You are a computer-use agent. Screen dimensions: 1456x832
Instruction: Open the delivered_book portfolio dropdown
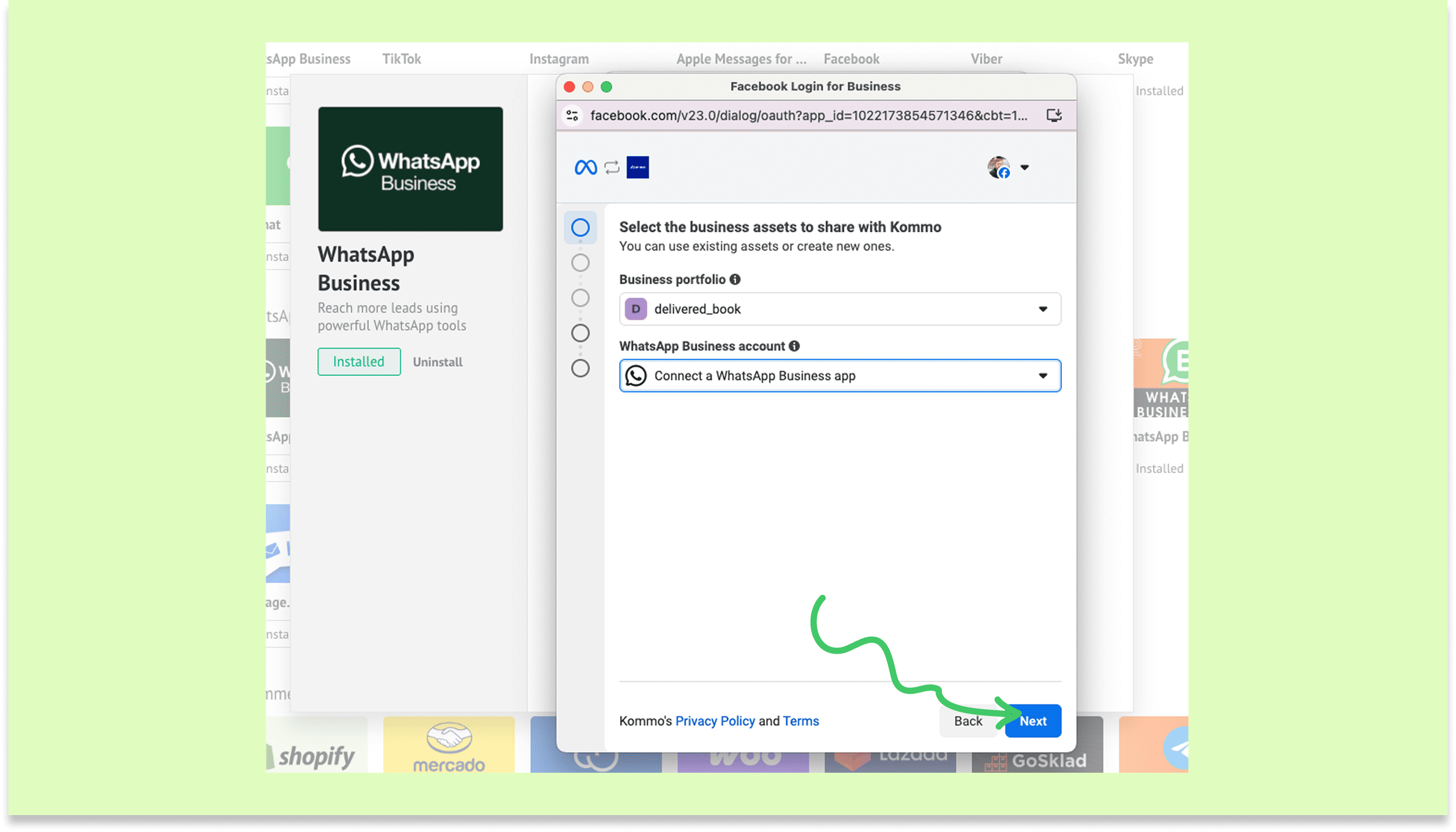tap(840, 309)
